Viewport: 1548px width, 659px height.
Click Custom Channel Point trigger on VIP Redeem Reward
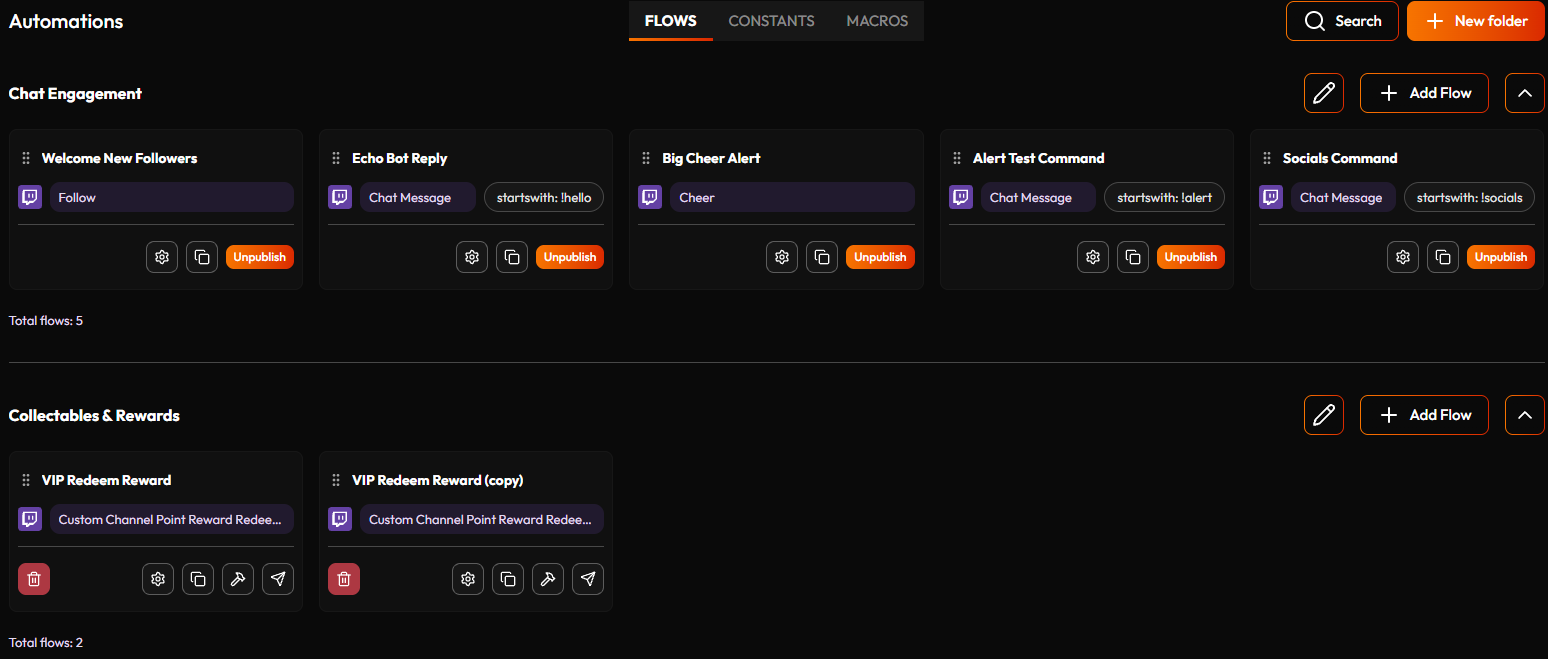[172, 519]
